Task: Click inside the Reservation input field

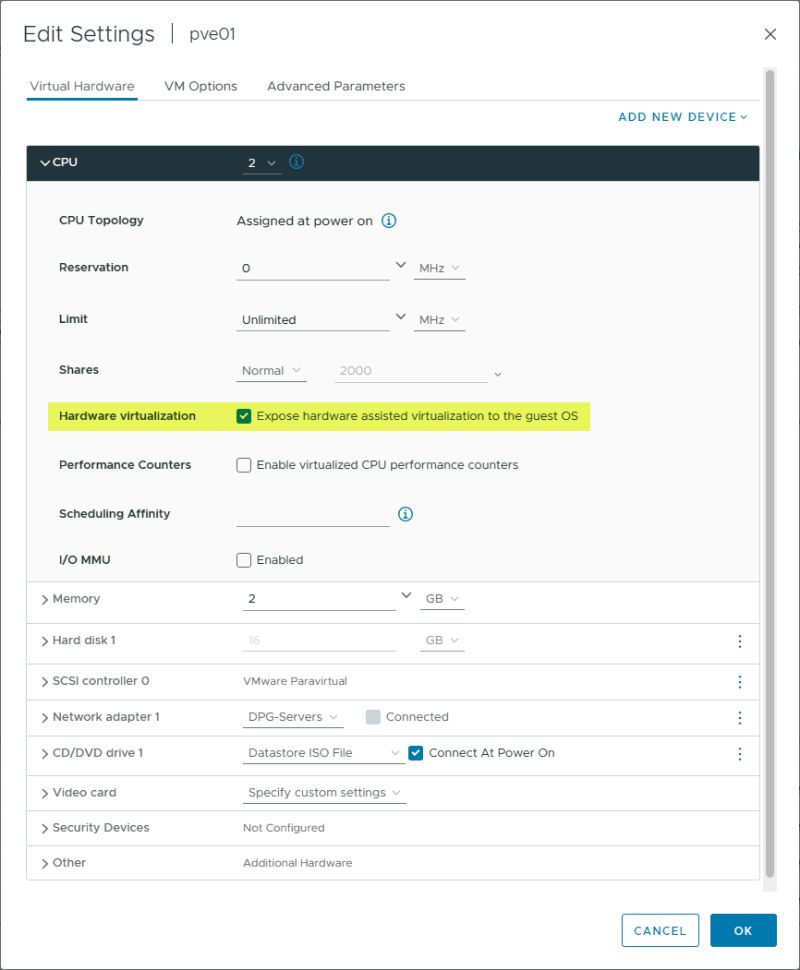Action: tap(300, 266)
